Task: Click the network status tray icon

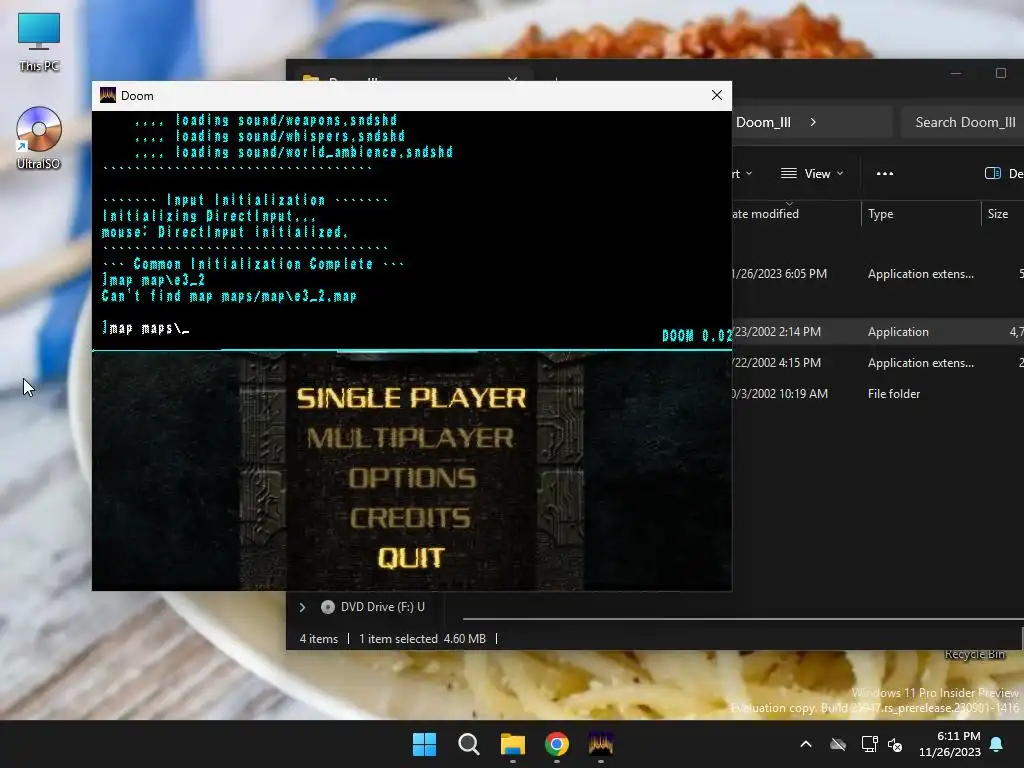Action: click(x=869, y=744)
